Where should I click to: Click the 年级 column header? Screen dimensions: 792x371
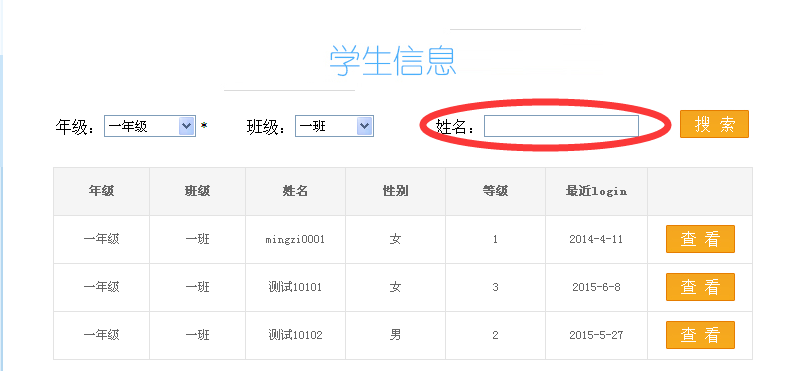[102, 191]
